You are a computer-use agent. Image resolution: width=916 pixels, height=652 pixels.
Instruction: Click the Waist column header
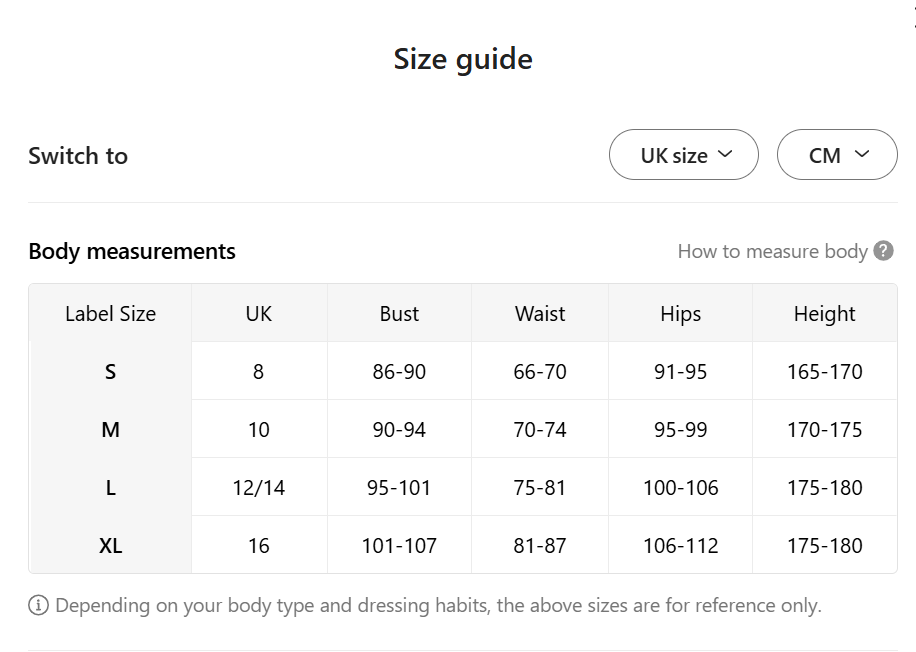[539, 313]
